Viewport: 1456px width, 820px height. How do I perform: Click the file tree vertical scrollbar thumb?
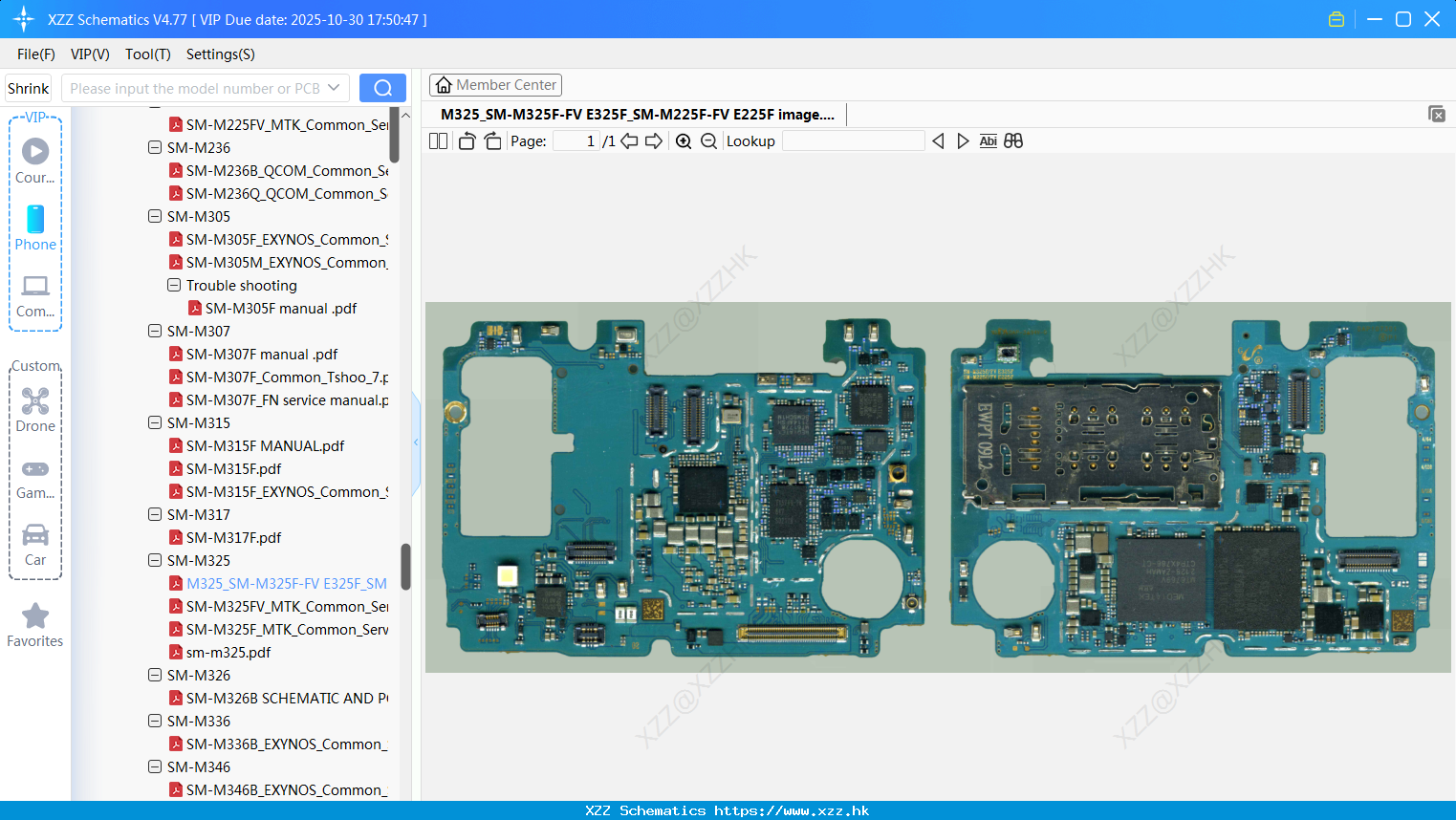pos(405,567)
